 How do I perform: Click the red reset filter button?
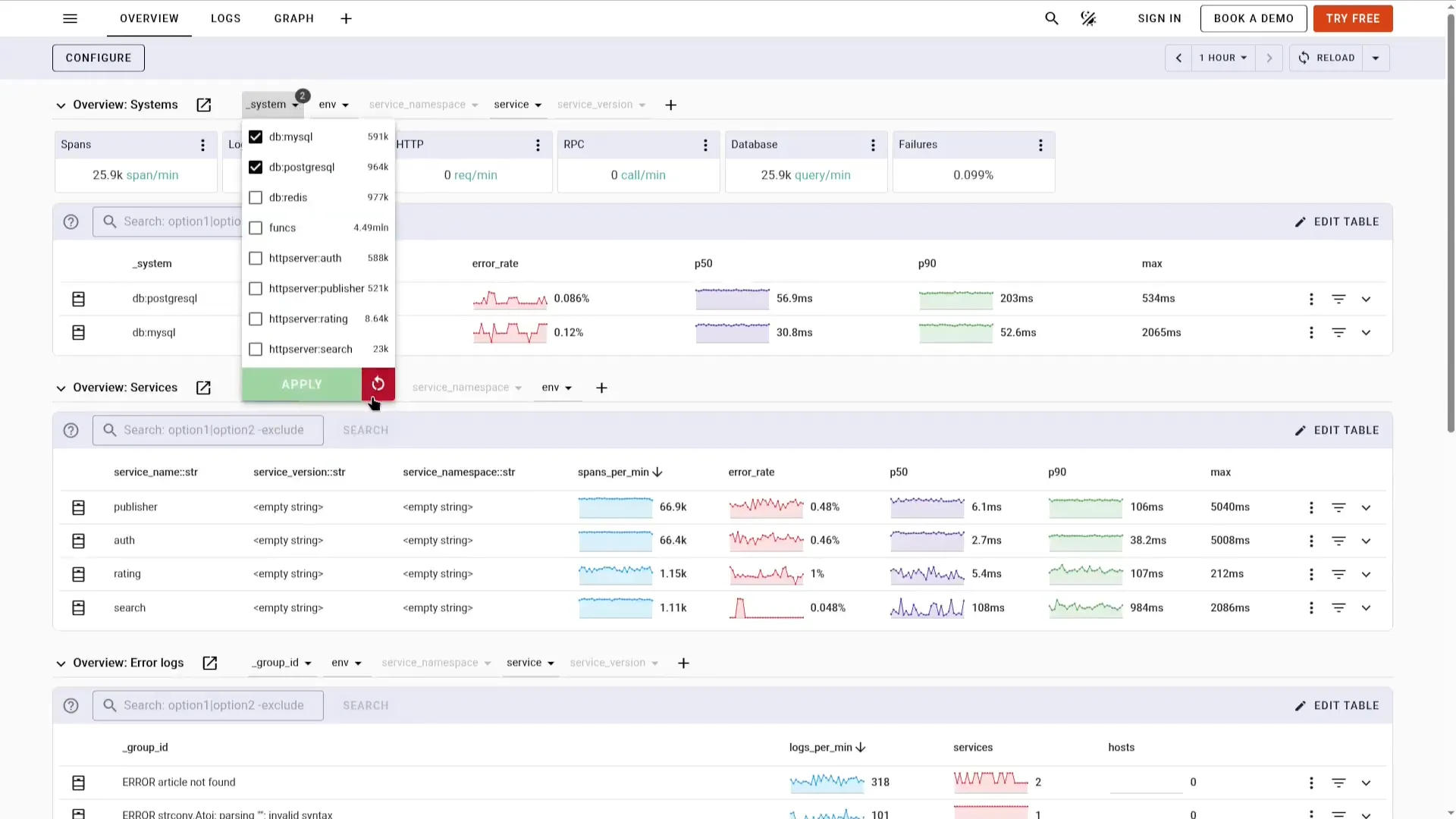point(378,384)
